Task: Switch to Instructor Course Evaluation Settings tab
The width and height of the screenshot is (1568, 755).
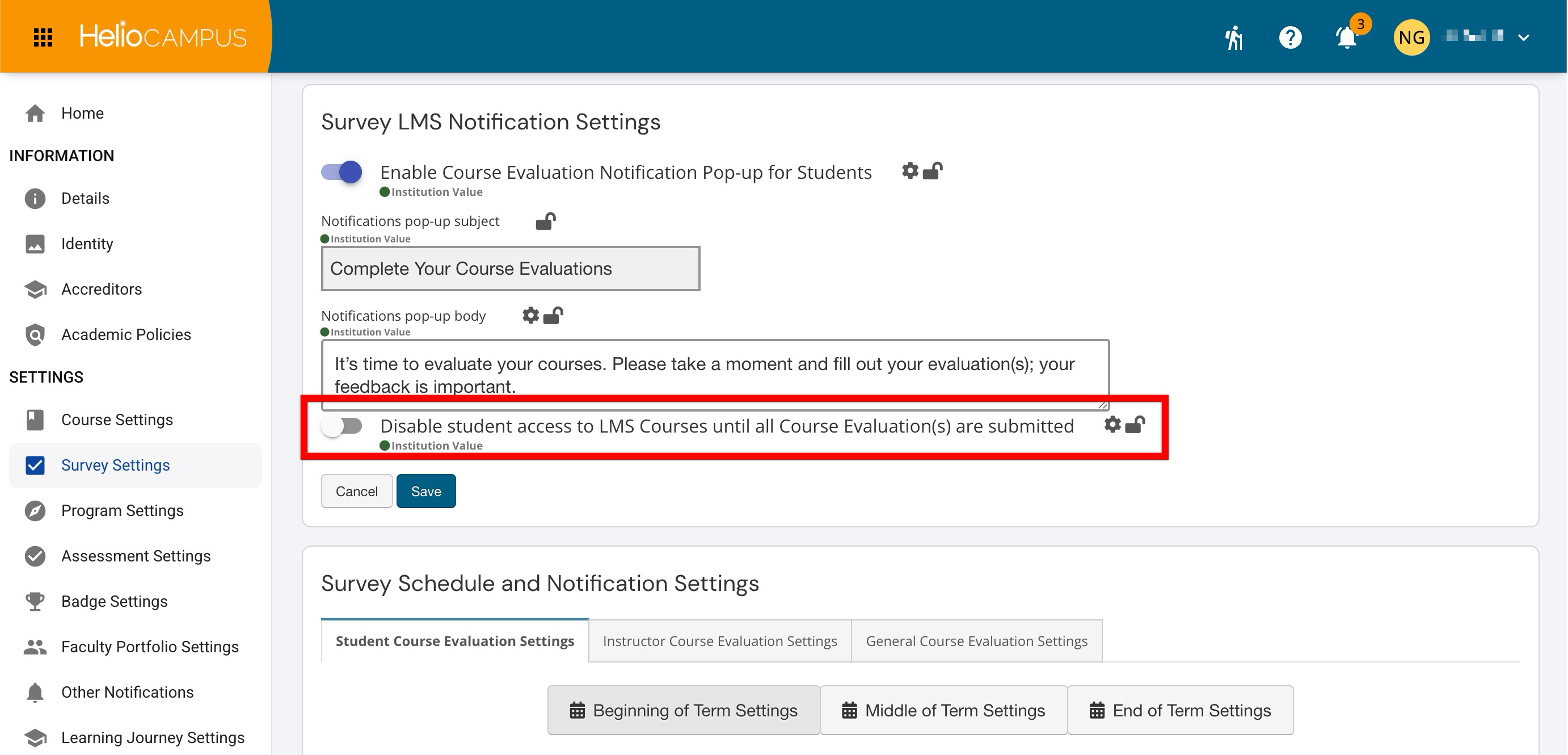Action: click(720, 640)
